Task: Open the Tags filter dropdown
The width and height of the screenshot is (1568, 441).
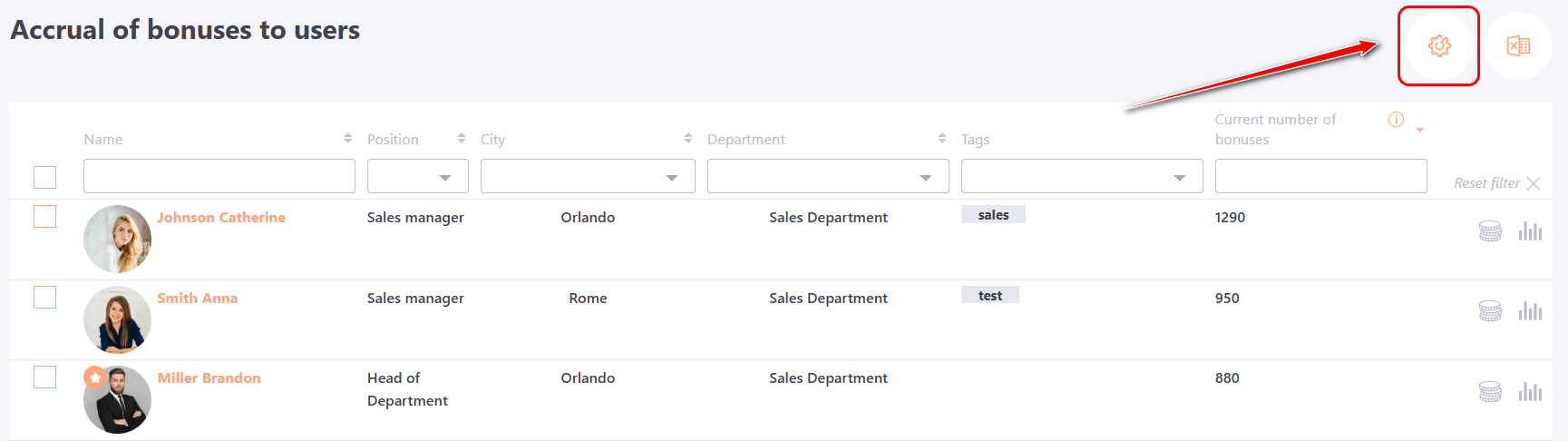Action: (x=1082, y=177)
